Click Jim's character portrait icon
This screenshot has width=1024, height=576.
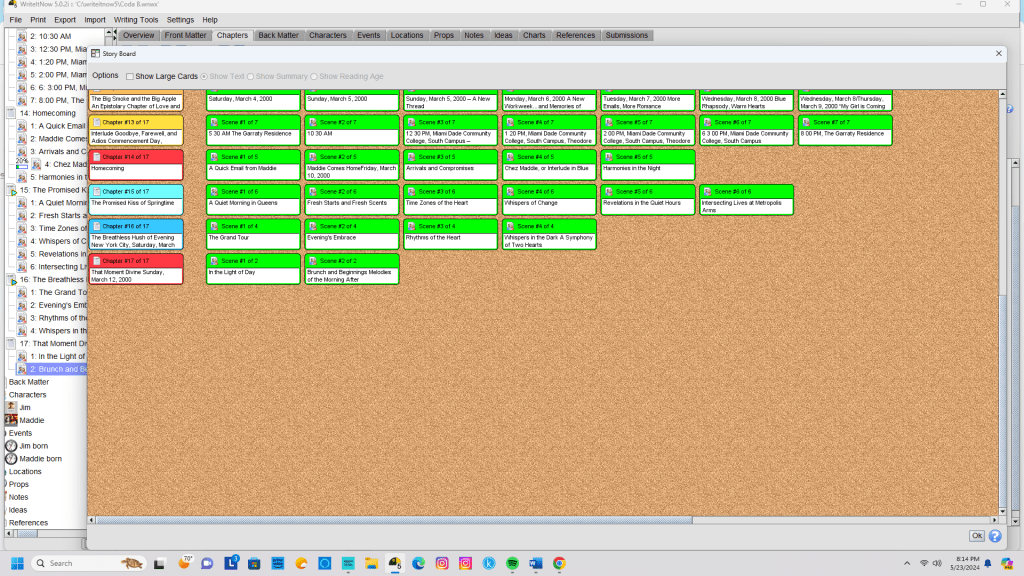click(x=11, y=407)
